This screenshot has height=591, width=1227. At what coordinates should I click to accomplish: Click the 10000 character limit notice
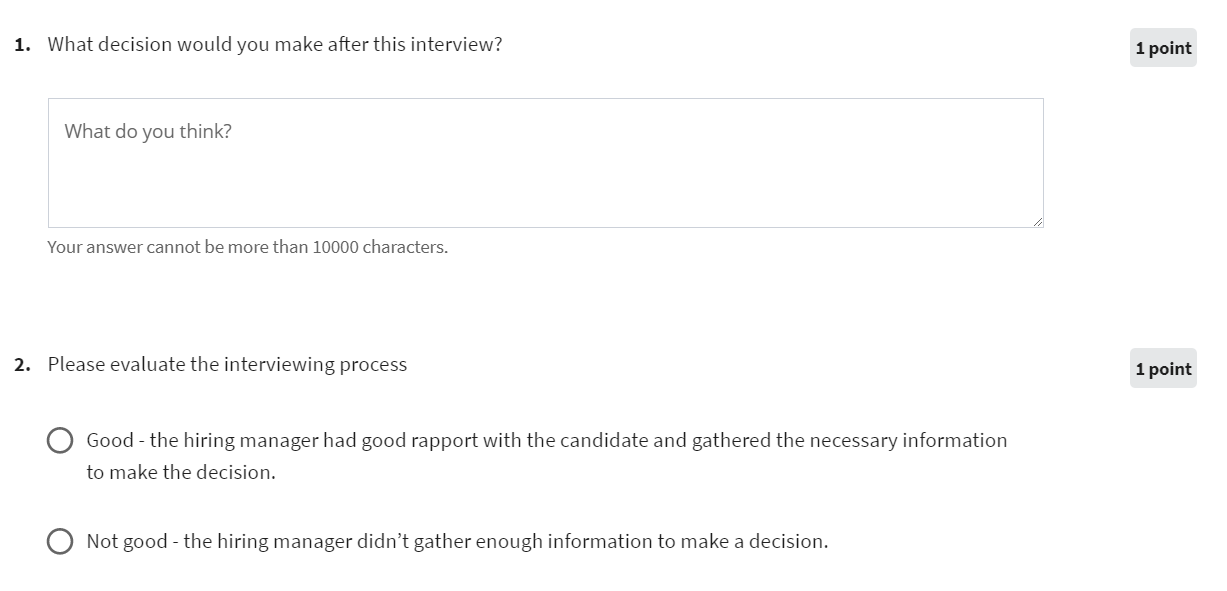tap(246, 246)
